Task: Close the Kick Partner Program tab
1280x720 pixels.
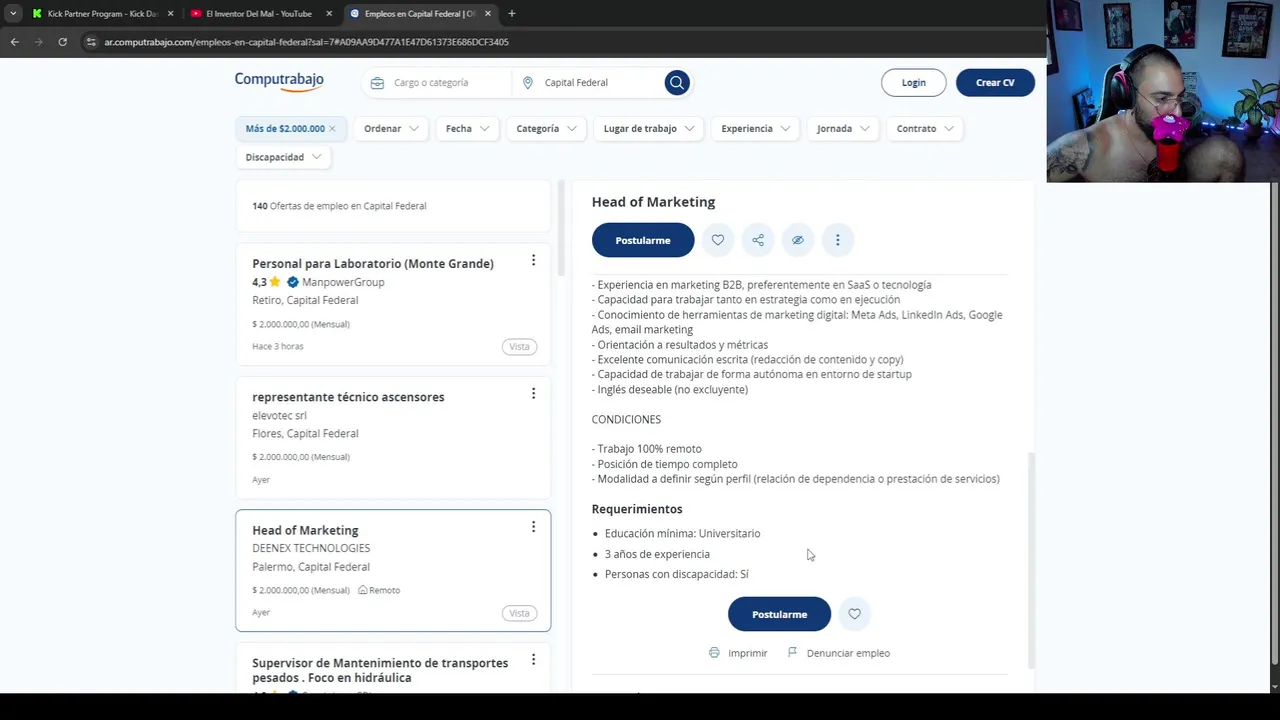Action: (170, 14)
